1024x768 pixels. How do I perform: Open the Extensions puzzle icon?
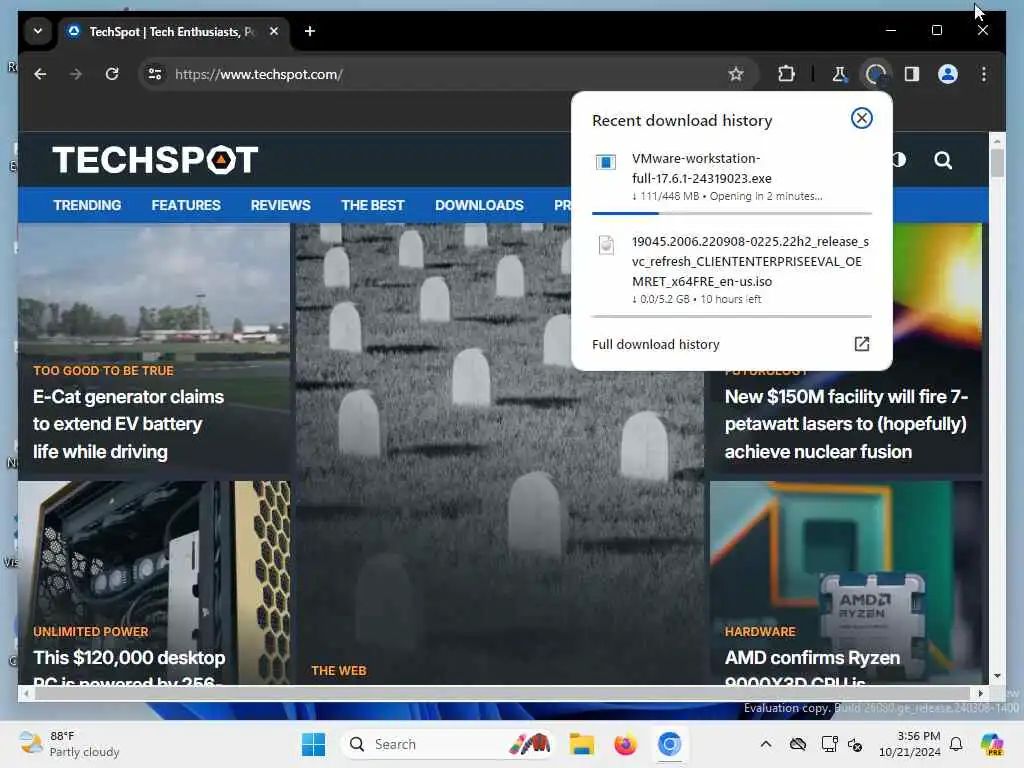pos(786,74)
